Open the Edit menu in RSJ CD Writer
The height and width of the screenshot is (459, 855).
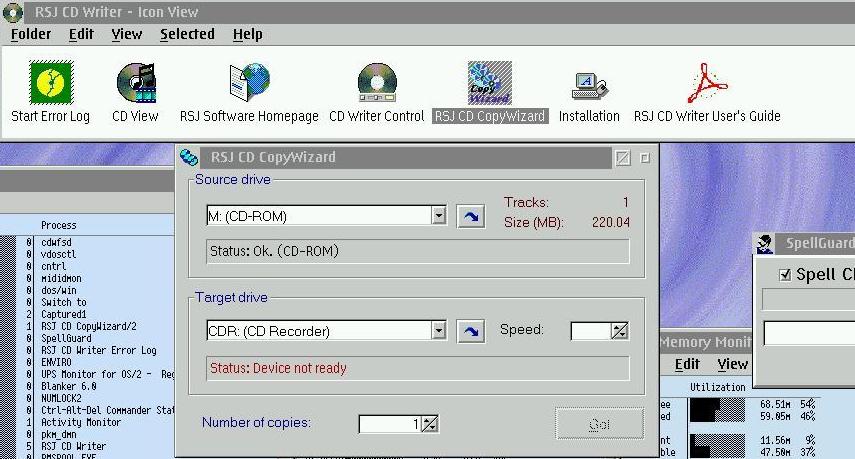click(x=81, y=34)
